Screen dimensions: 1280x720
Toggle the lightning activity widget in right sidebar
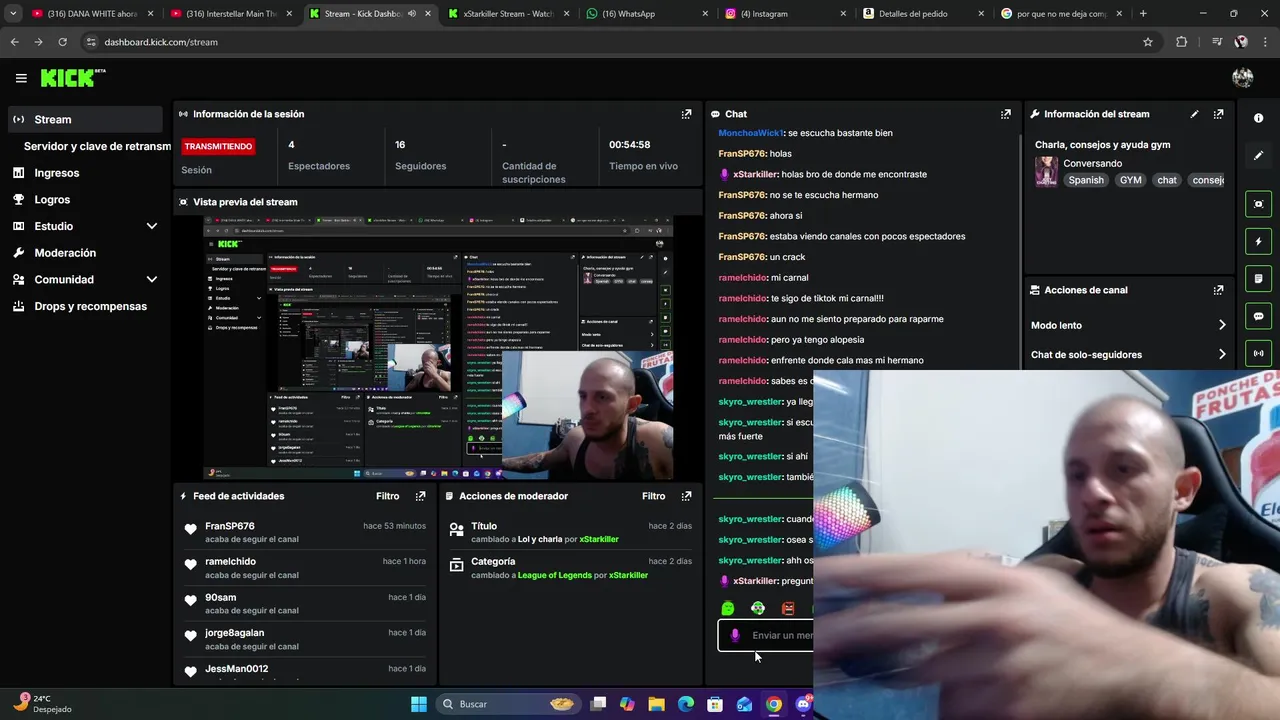click(x=1258, y=241)
